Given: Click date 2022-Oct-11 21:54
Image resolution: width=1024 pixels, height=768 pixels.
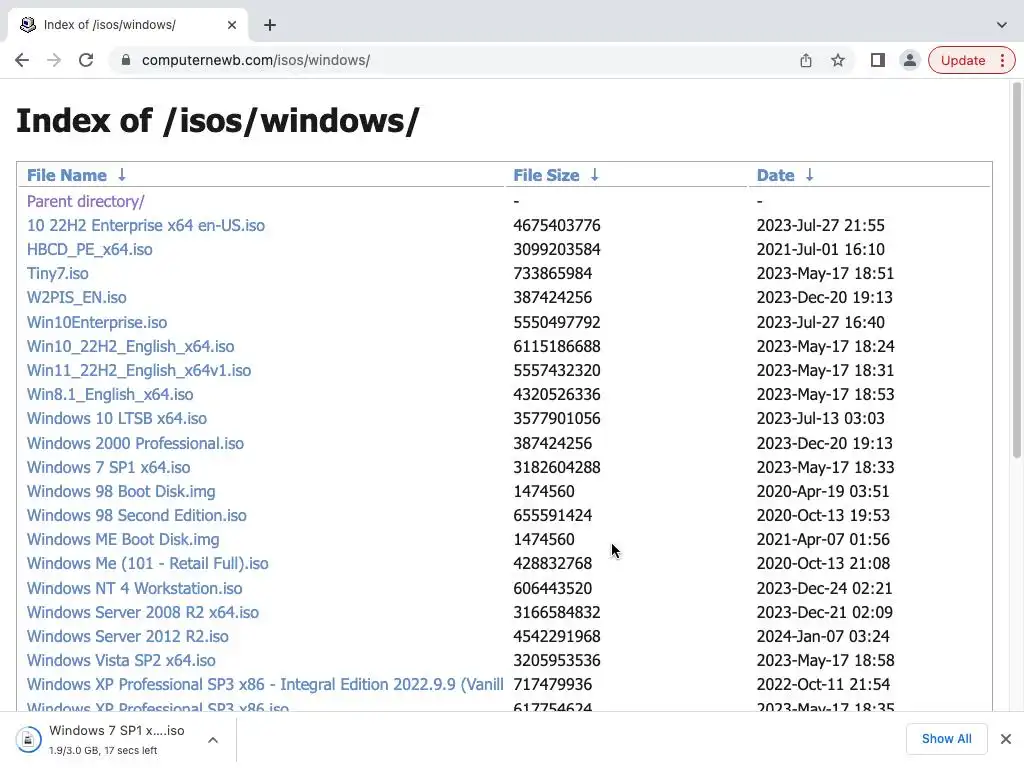Looking at the screenshot, I should 823,684.
